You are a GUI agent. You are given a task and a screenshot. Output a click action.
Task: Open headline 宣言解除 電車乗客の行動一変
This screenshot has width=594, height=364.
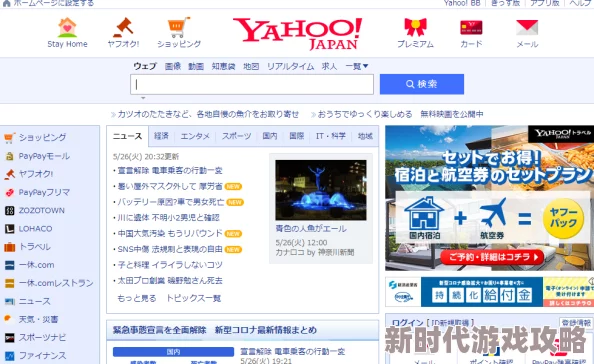(170, 170)
